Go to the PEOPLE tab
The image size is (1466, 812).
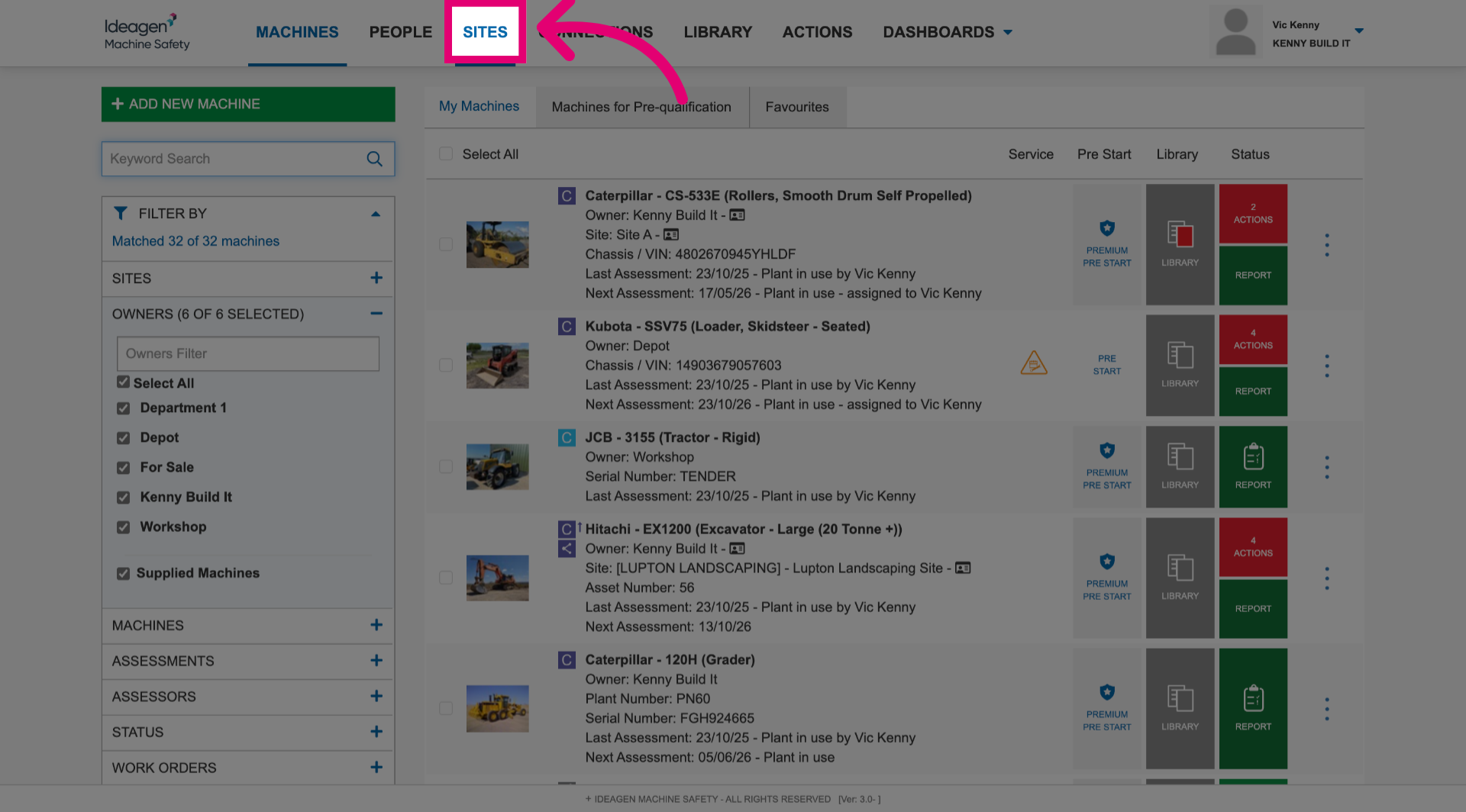tap(401, 32)
